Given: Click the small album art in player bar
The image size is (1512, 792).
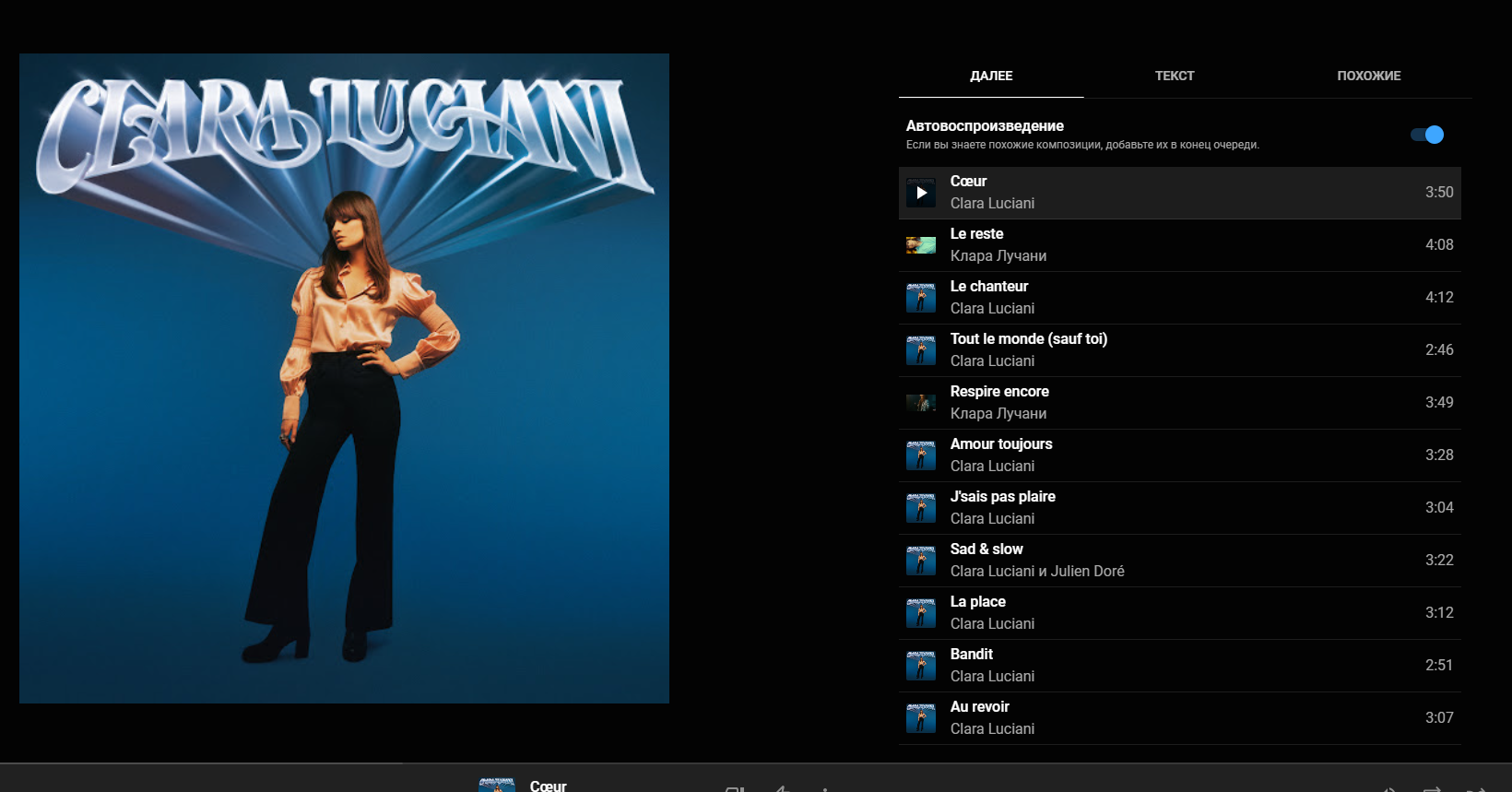Looking at the screenshot, I should [497, 786].
